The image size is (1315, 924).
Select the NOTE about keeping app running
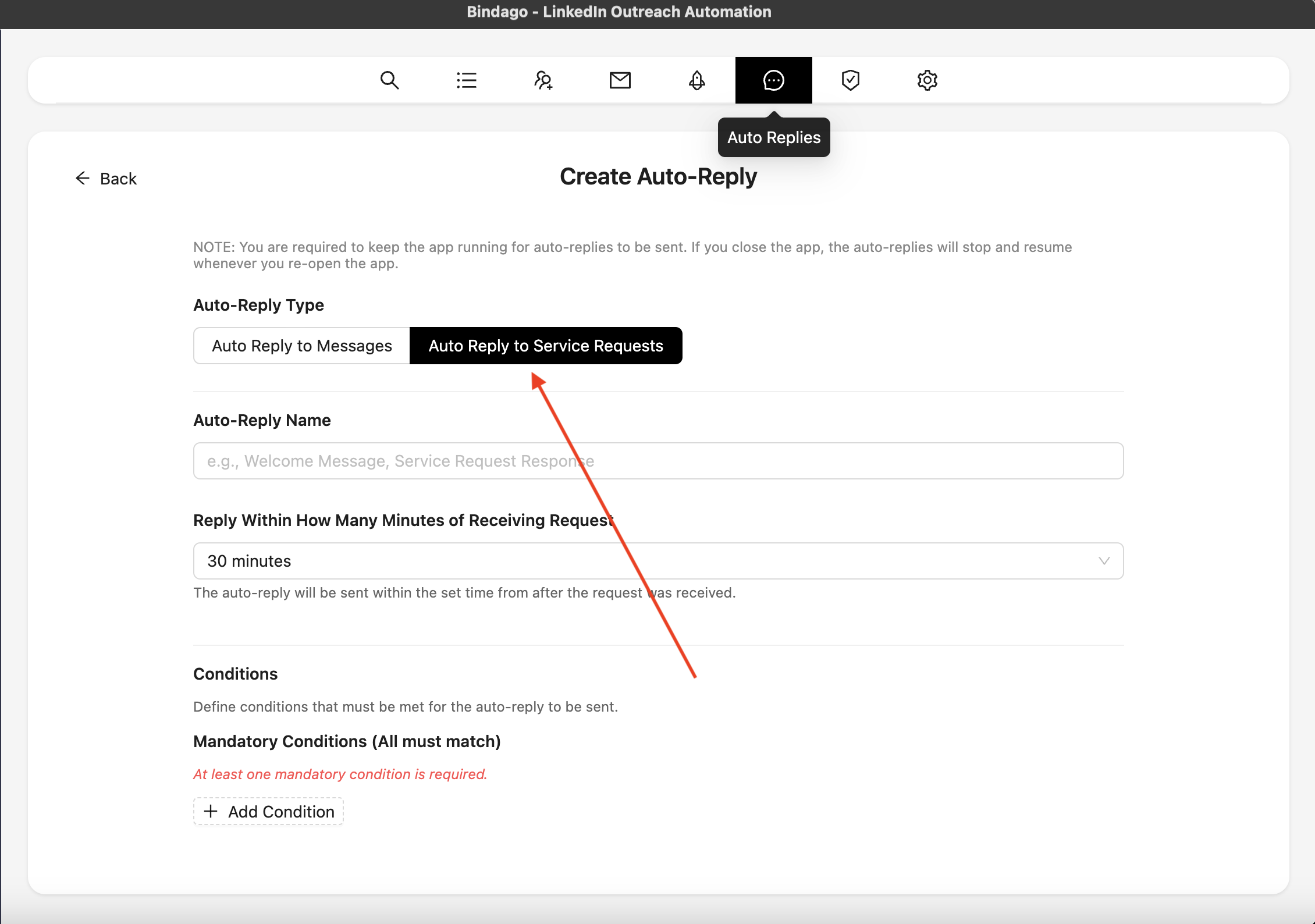pos(632,255)
